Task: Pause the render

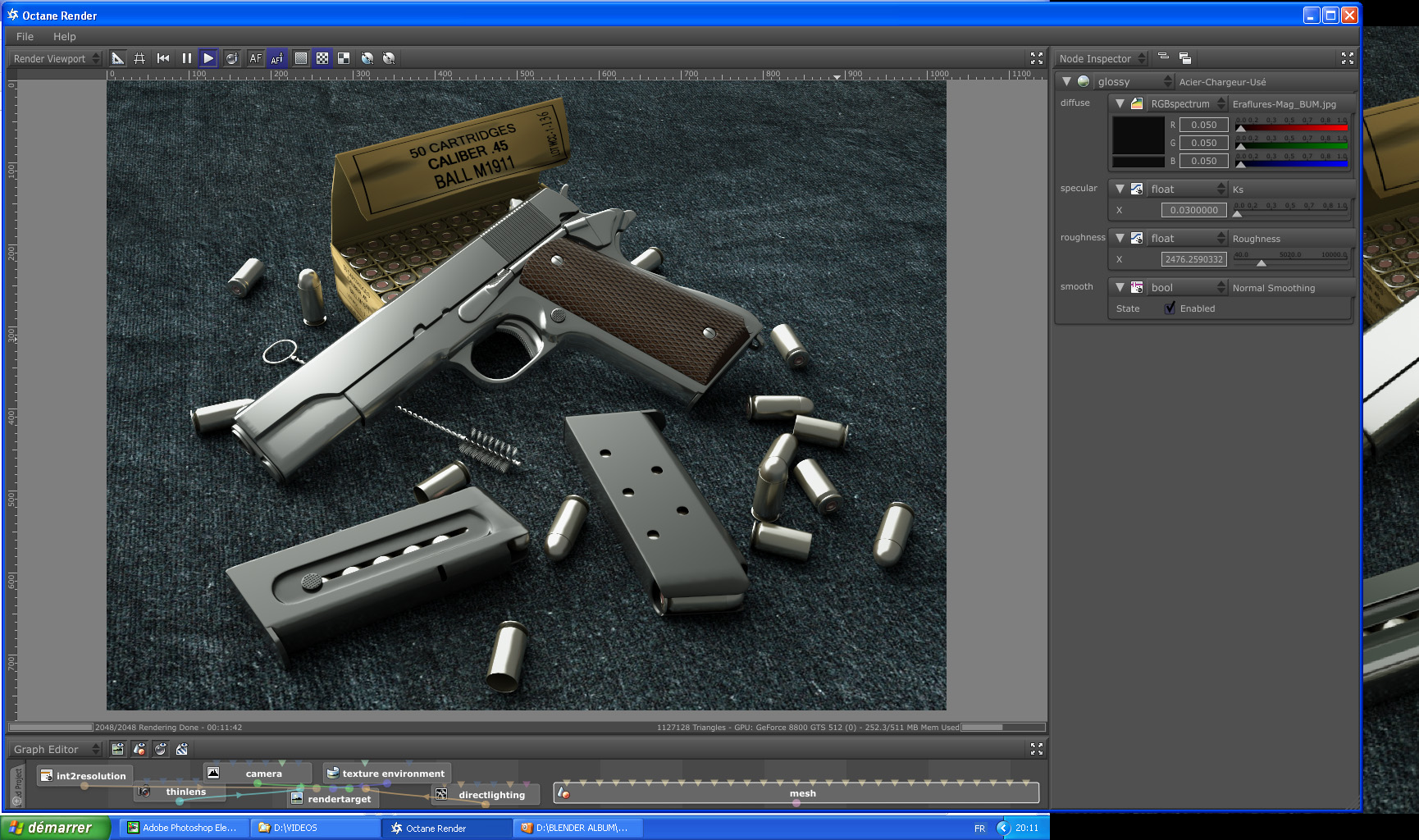Action: (x=186, y=58)
